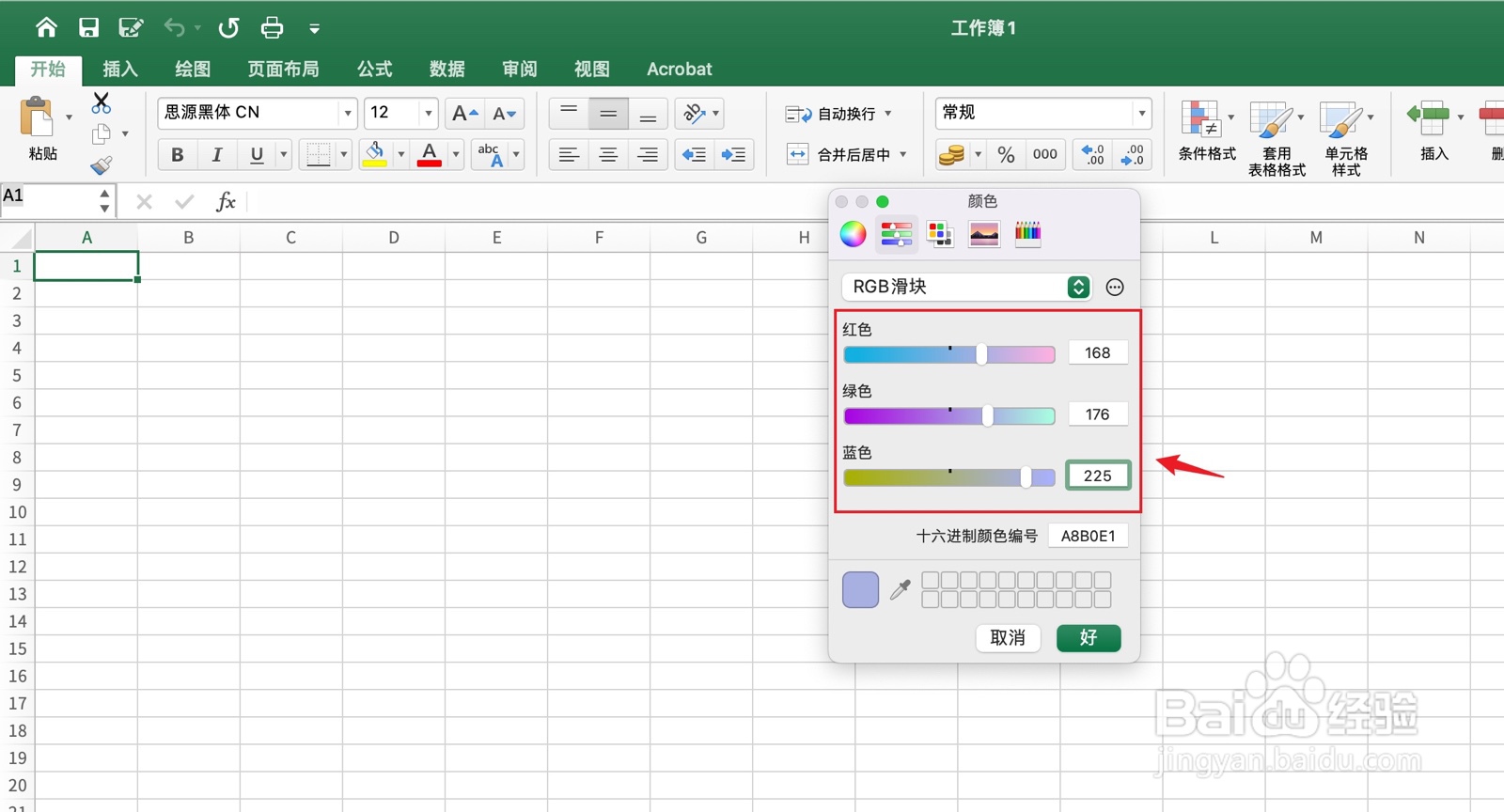The image size is (1504, 812).
Task: Apply thousands separator 000 format
Action: pyautogui.click(x=1045, y=154)
